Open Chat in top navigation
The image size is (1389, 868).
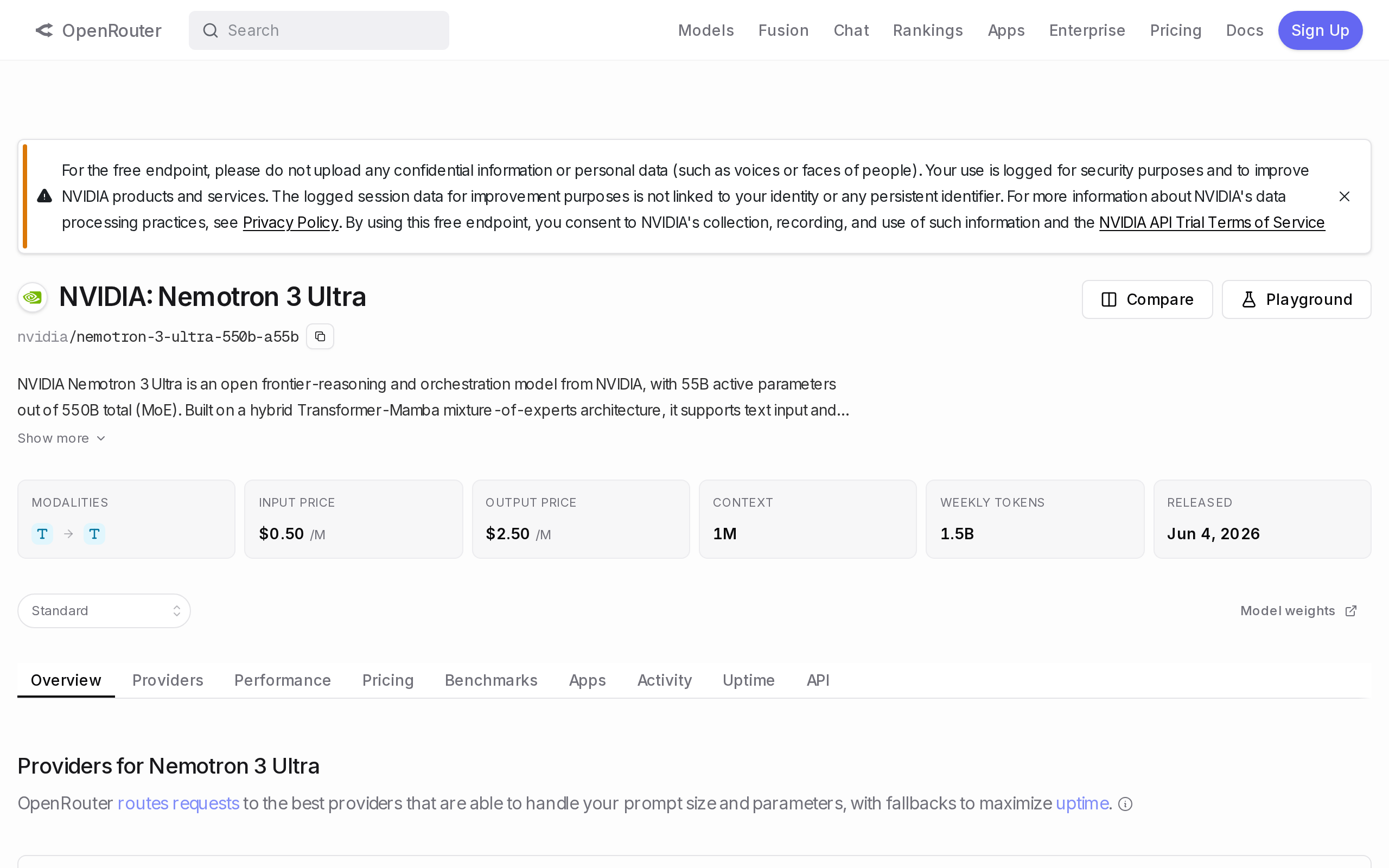coord(851,30)
